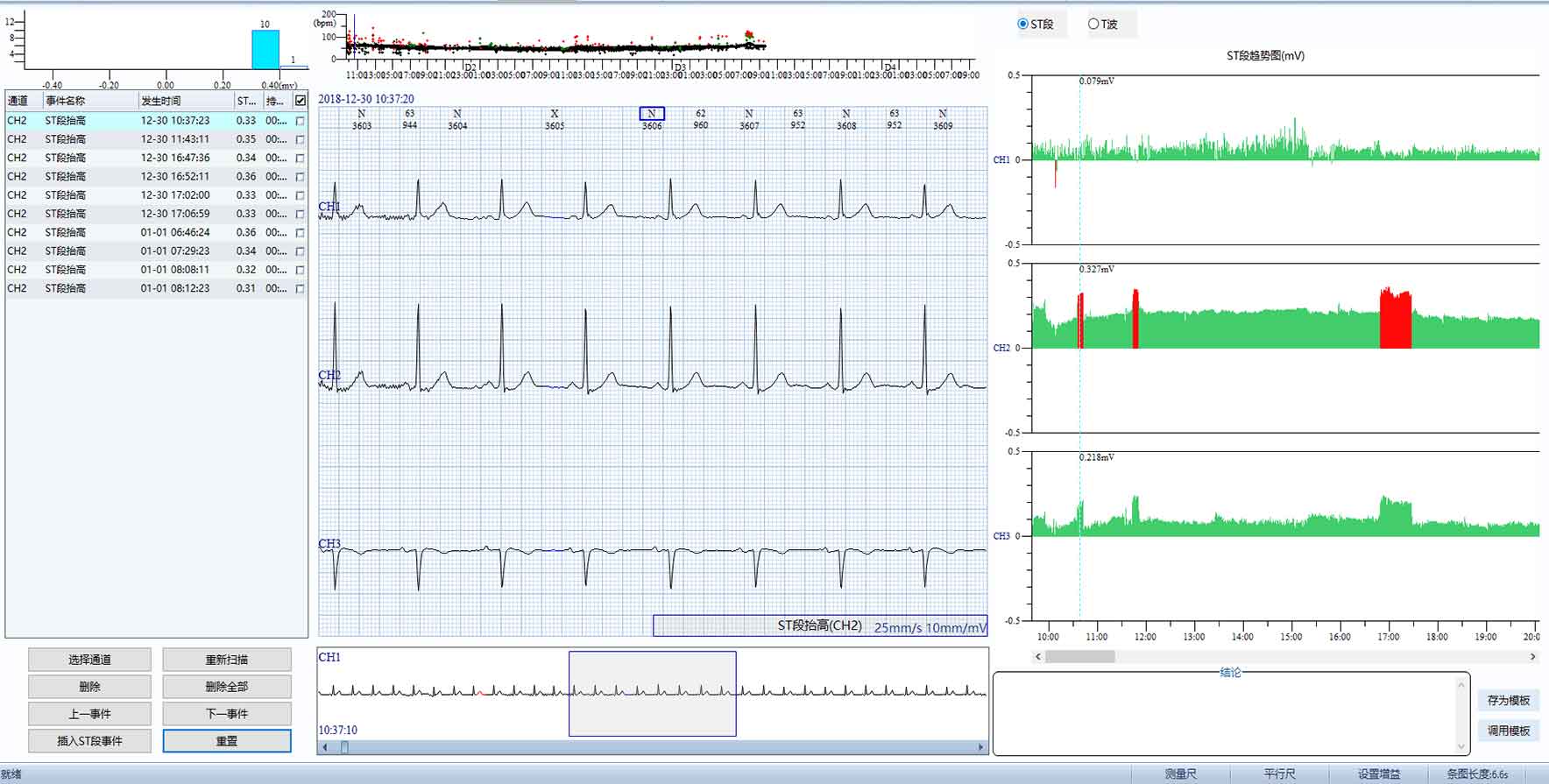Tick the checkbox for event 12-30 11:43:11
The height and width of the screenshot is (784, 1549).
coord(301,139)
